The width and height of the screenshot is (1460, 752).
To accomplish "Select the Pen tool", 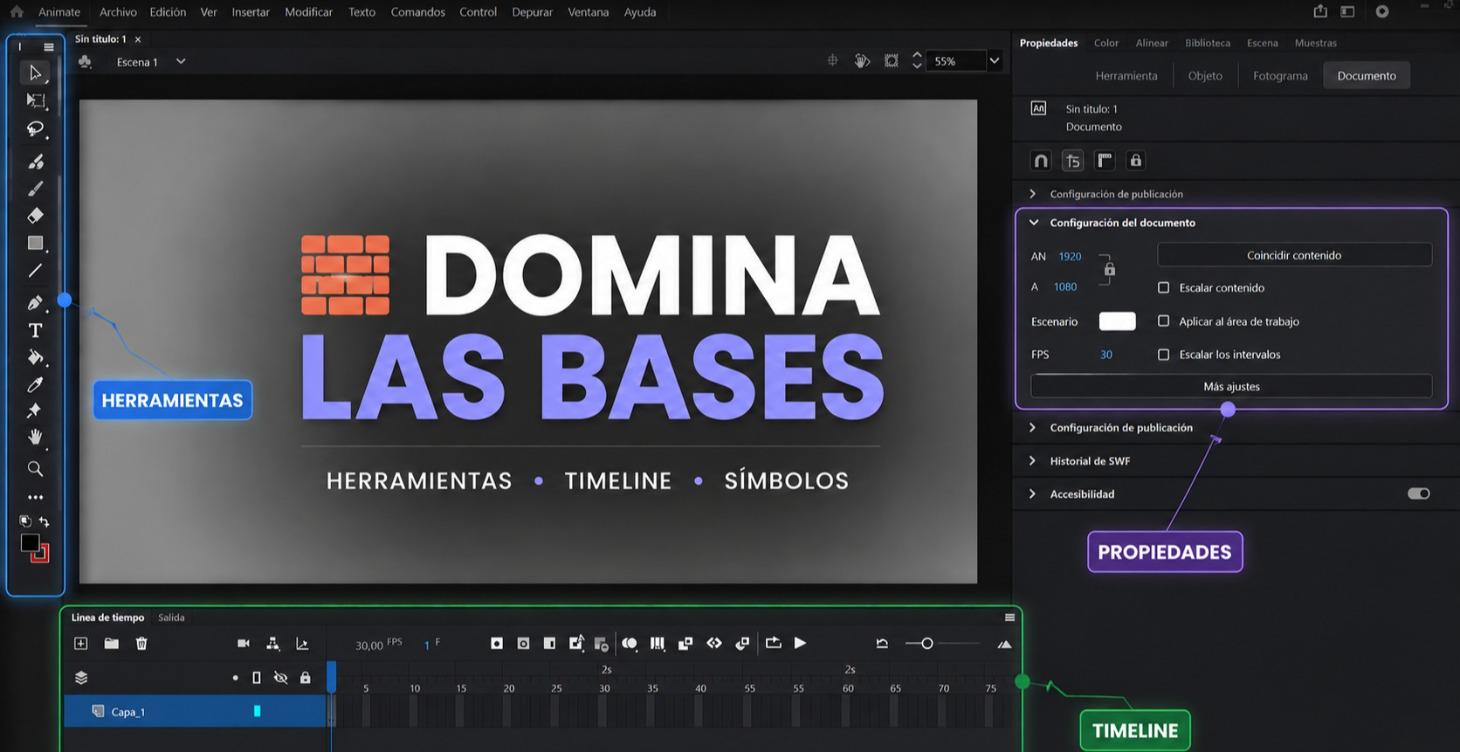I will [x=35, y=302].
